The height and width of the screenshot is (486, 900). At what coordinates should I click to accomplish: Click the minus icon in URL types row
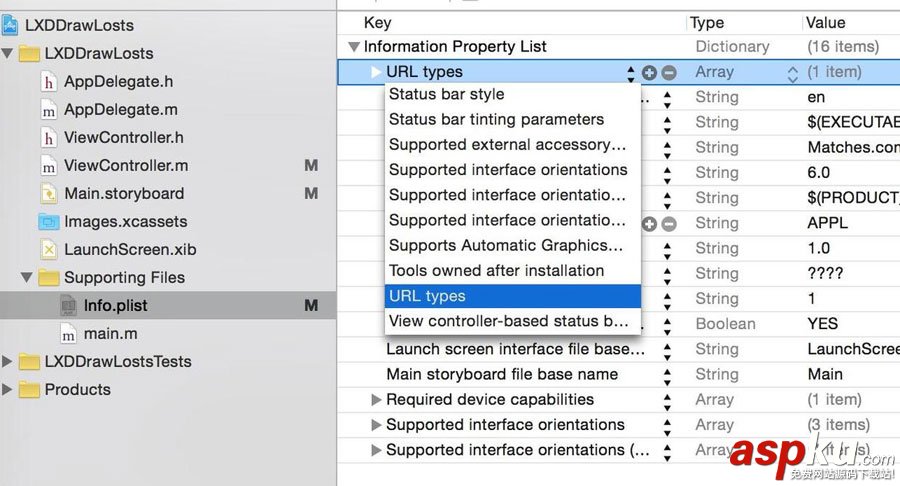(669, 72)
